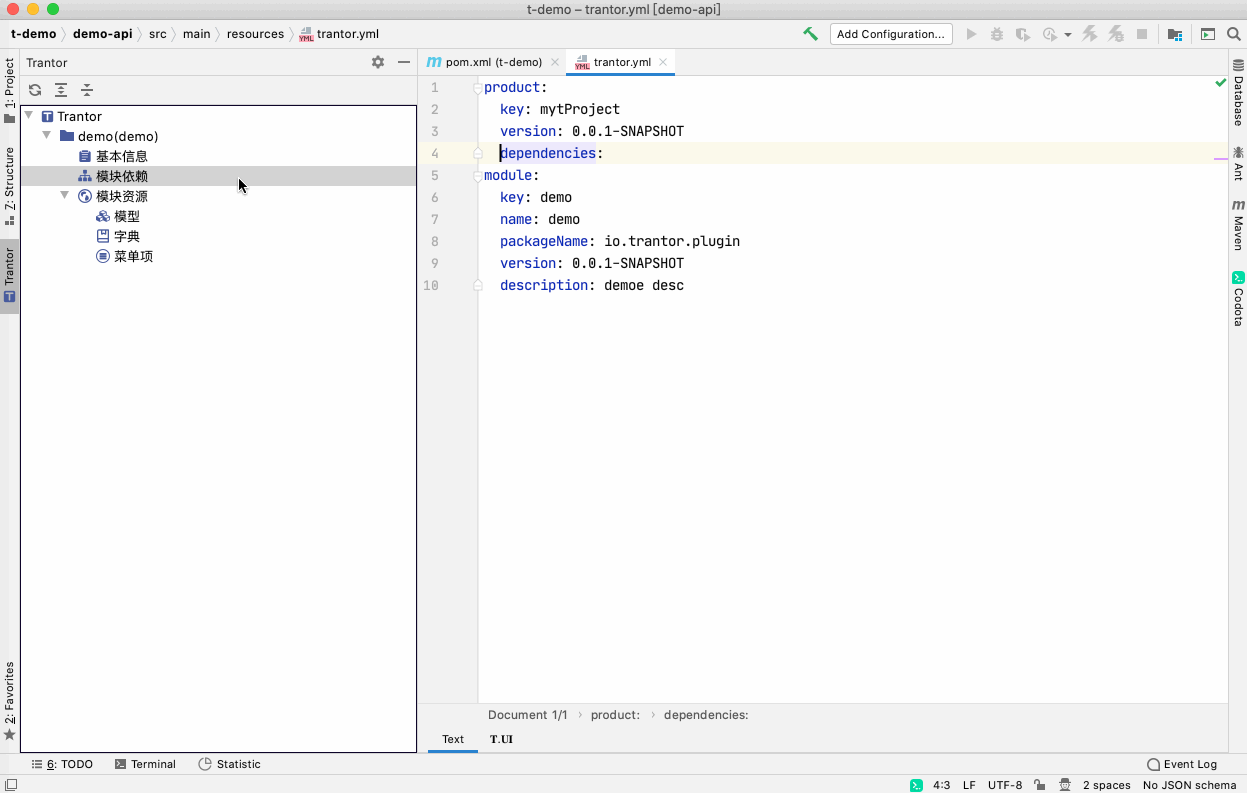Select 字典 tree item
Viewport: 1247px width, 793px height.
[127, 236]
